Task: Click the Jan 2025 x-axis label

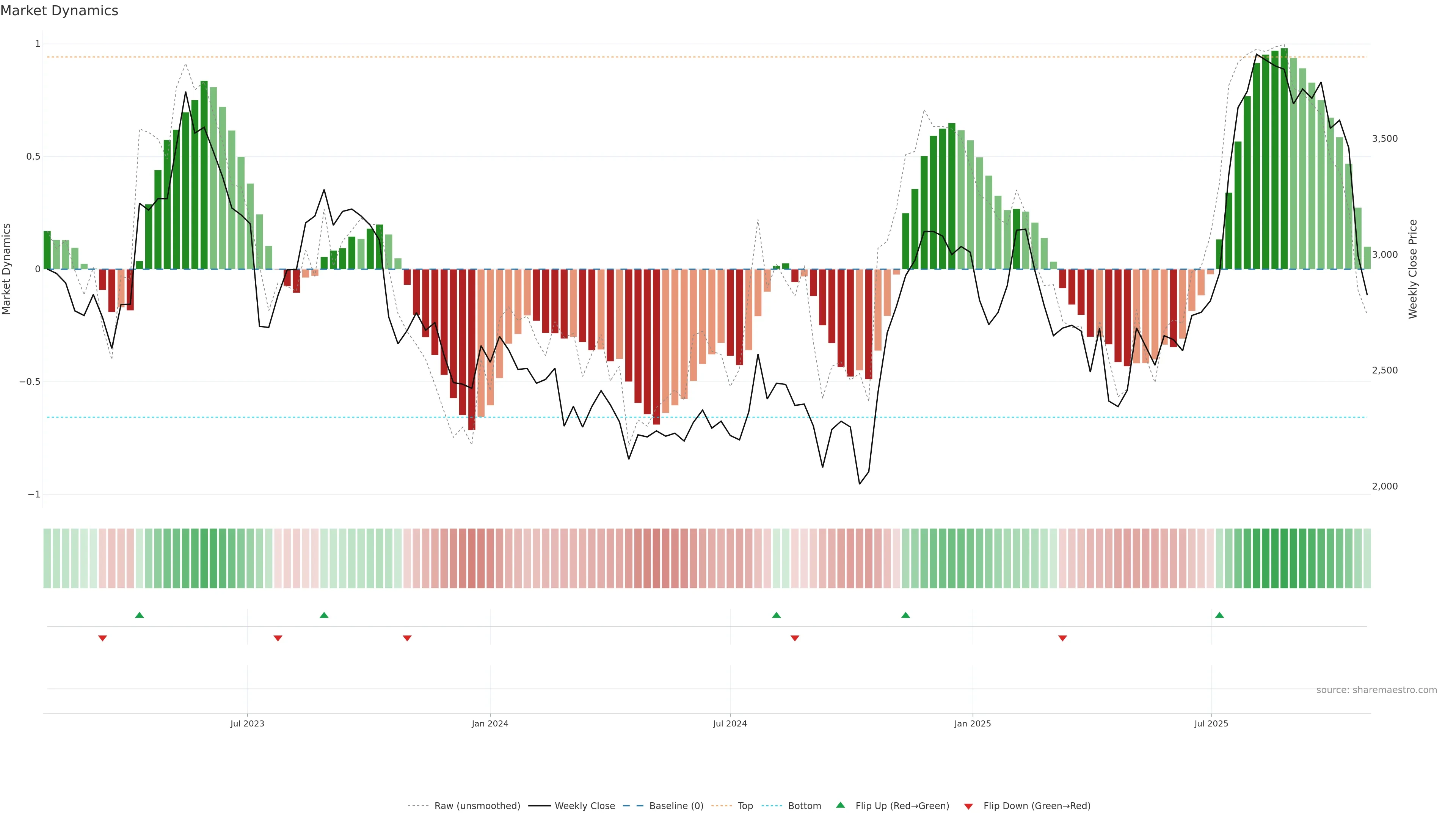Action: [972, 723]
